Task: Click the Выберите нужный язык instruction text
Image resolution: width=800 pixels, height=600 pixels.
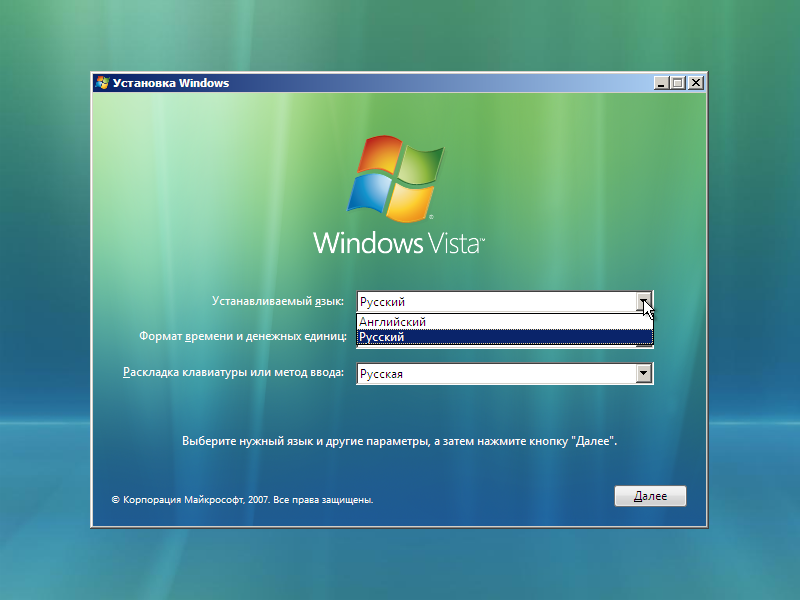Action: tap(399, 441)
